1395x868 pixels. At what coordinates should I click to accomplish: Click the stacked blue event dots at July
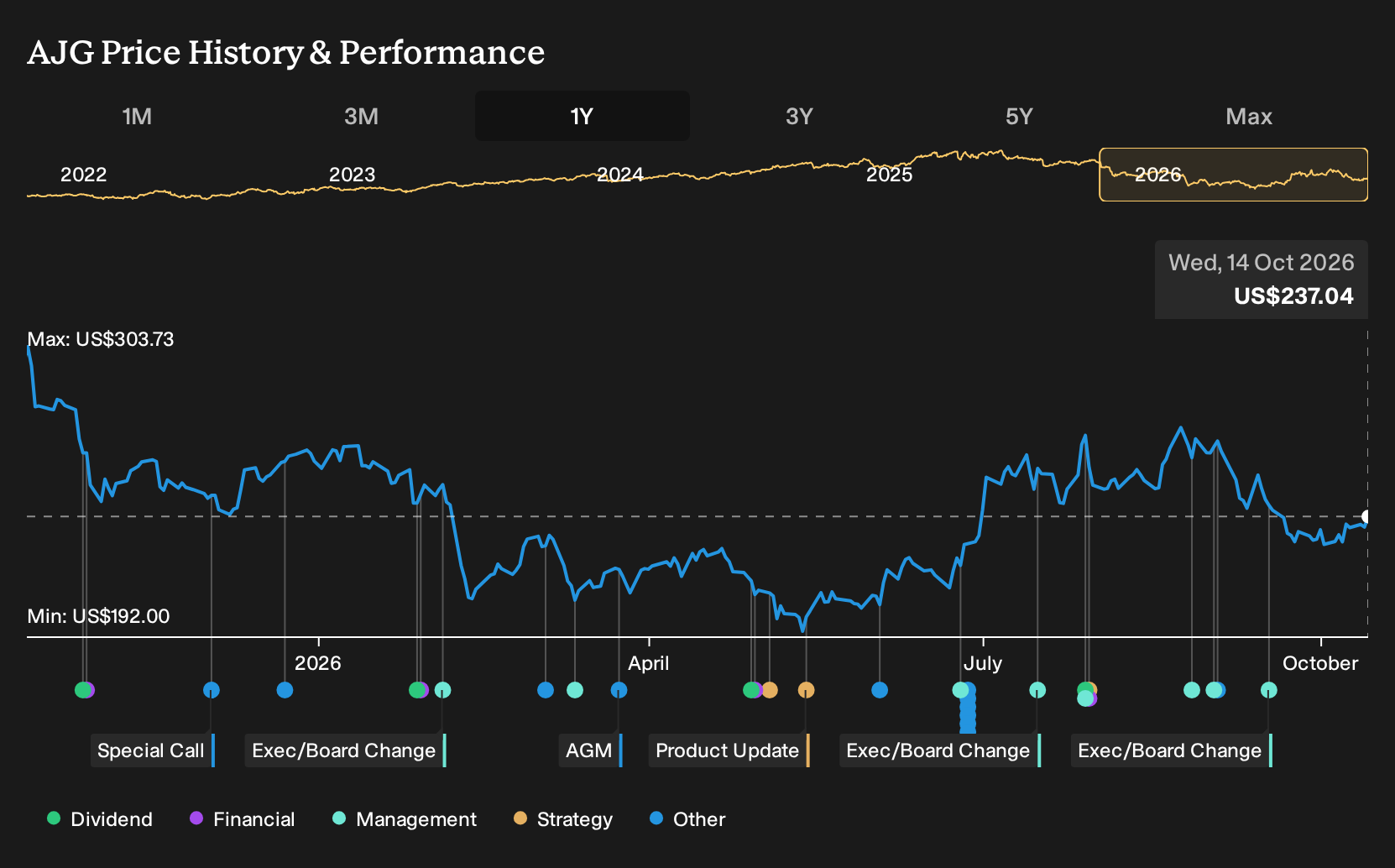(x=968, y=709)
